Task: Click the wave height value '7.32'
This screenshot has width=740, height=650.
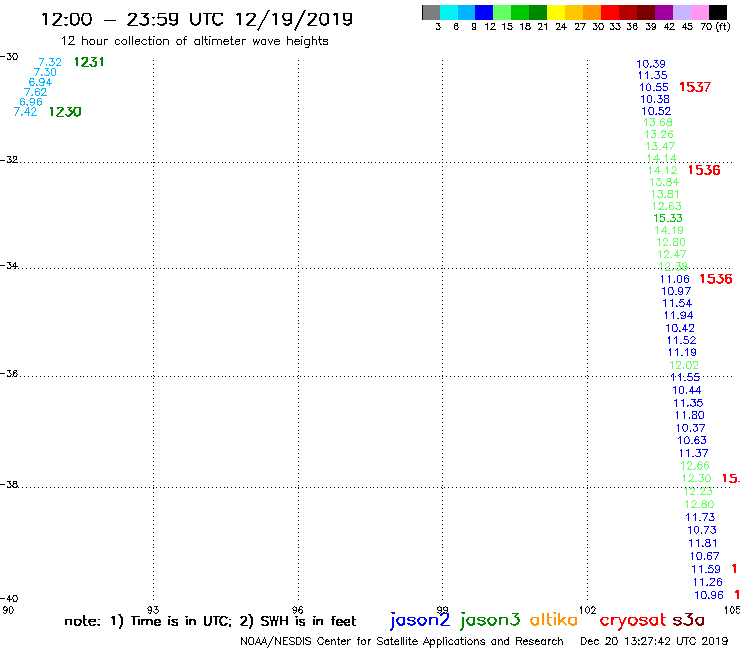Action: pyautogui.click(x=50, y=62)
